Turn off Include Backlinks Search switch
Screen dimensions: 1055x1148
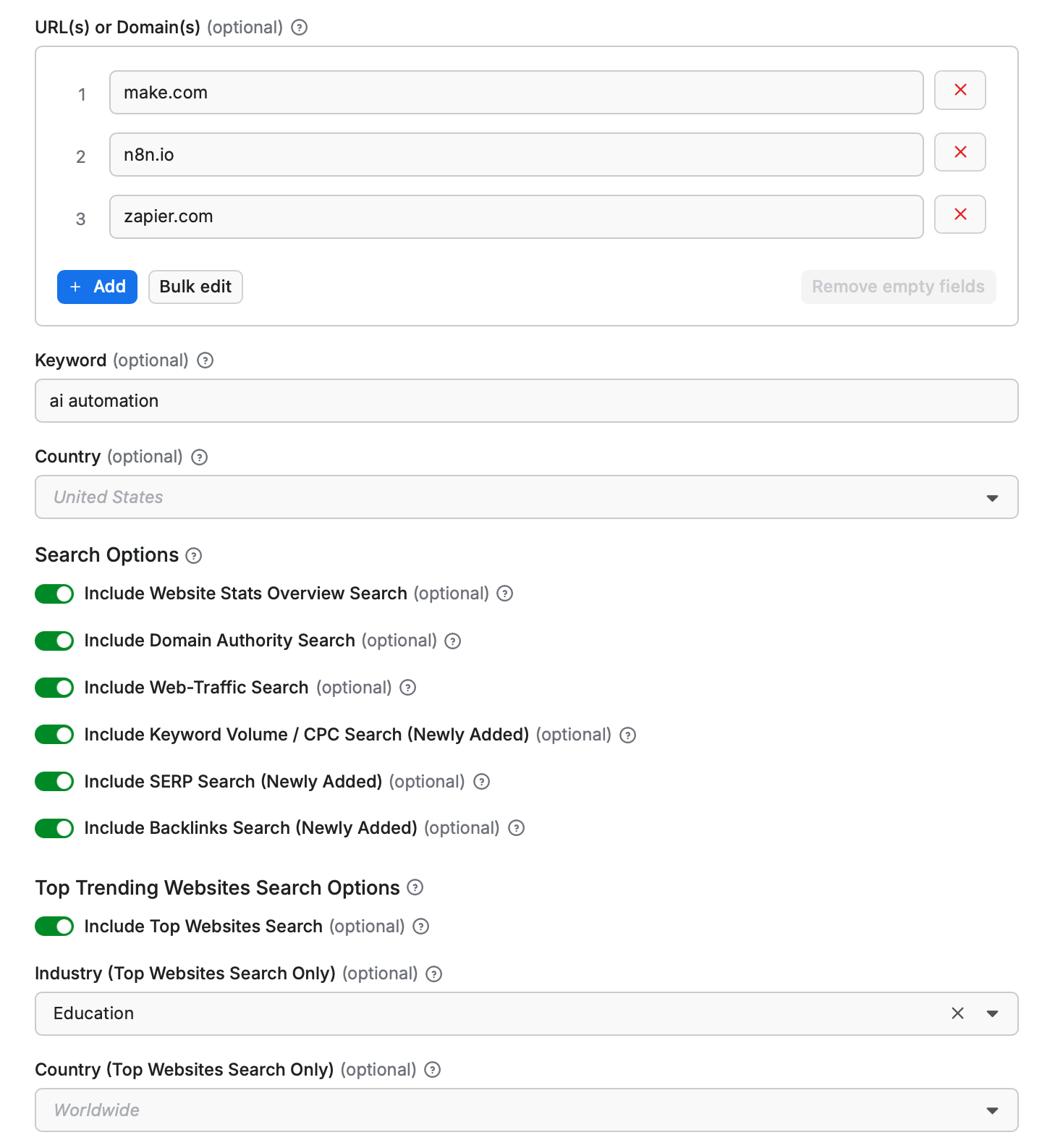click(x=54, y=828)
